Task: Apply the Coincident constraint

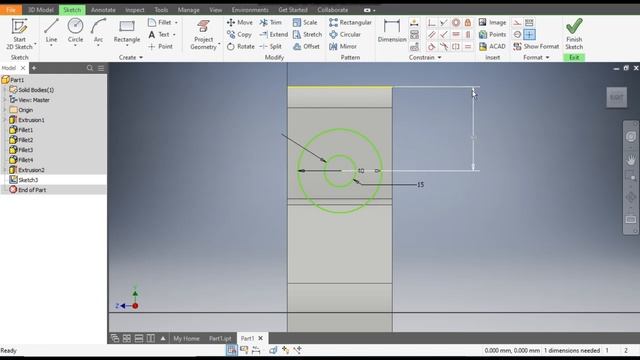Action: pyautogui.click(x=431, y=22)
